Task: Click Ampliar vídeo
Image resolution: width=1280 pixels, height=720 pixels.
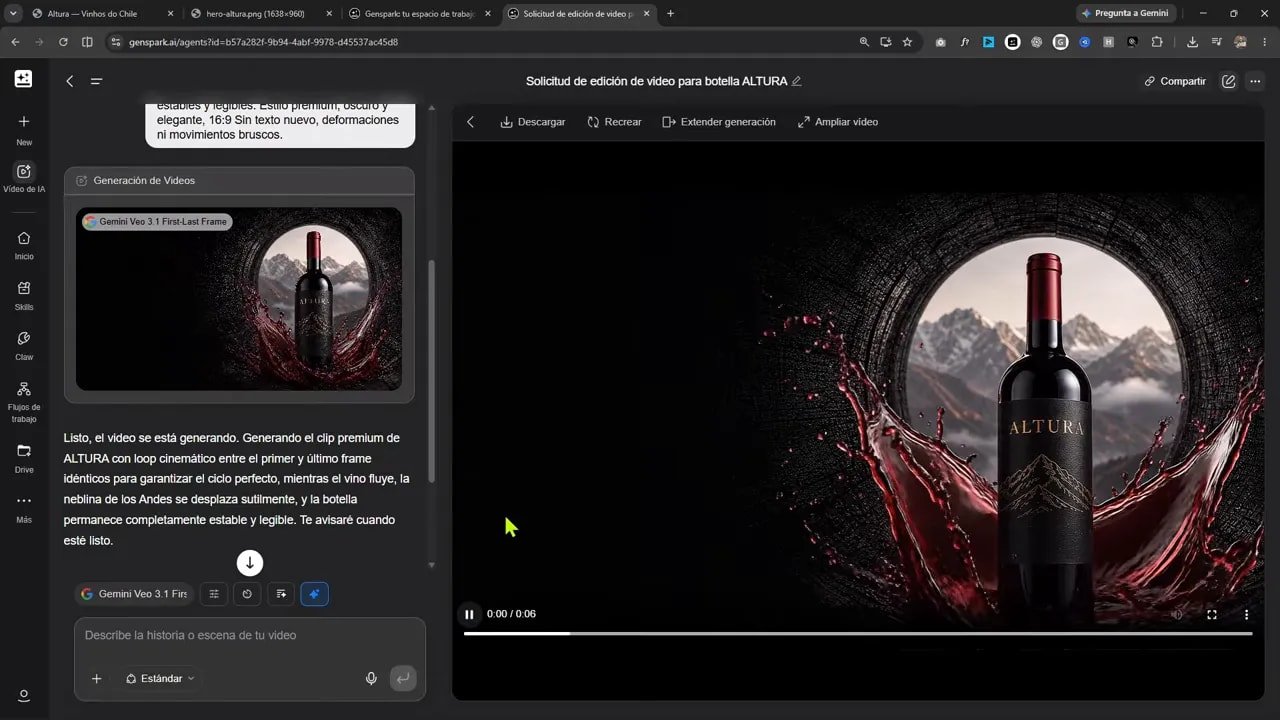Action: click(x=838, y=122)
